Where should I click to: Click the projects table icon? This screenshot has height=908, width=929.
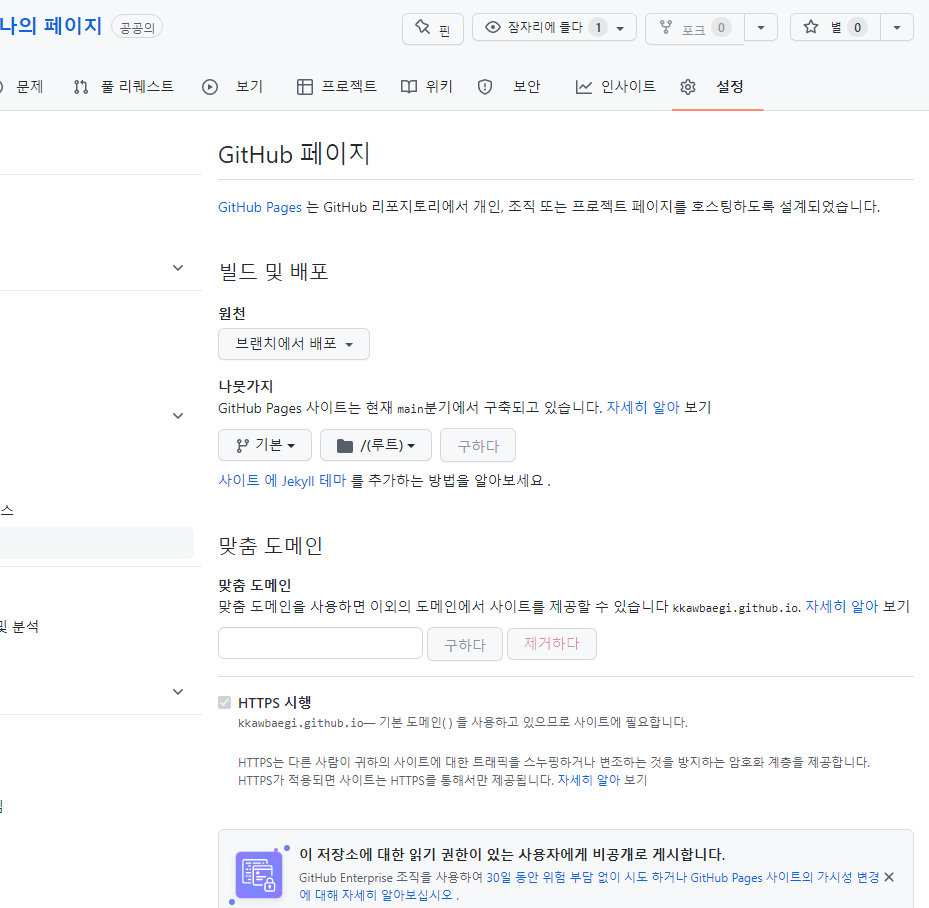305,87
